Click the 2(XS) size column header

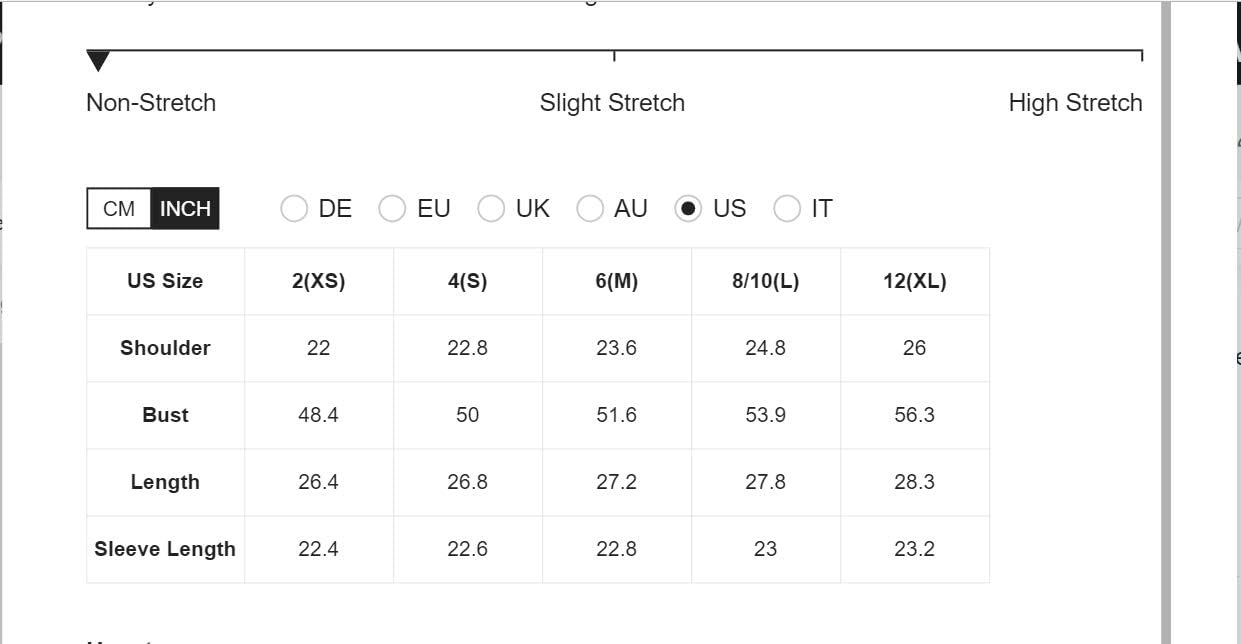pos(319,281)
